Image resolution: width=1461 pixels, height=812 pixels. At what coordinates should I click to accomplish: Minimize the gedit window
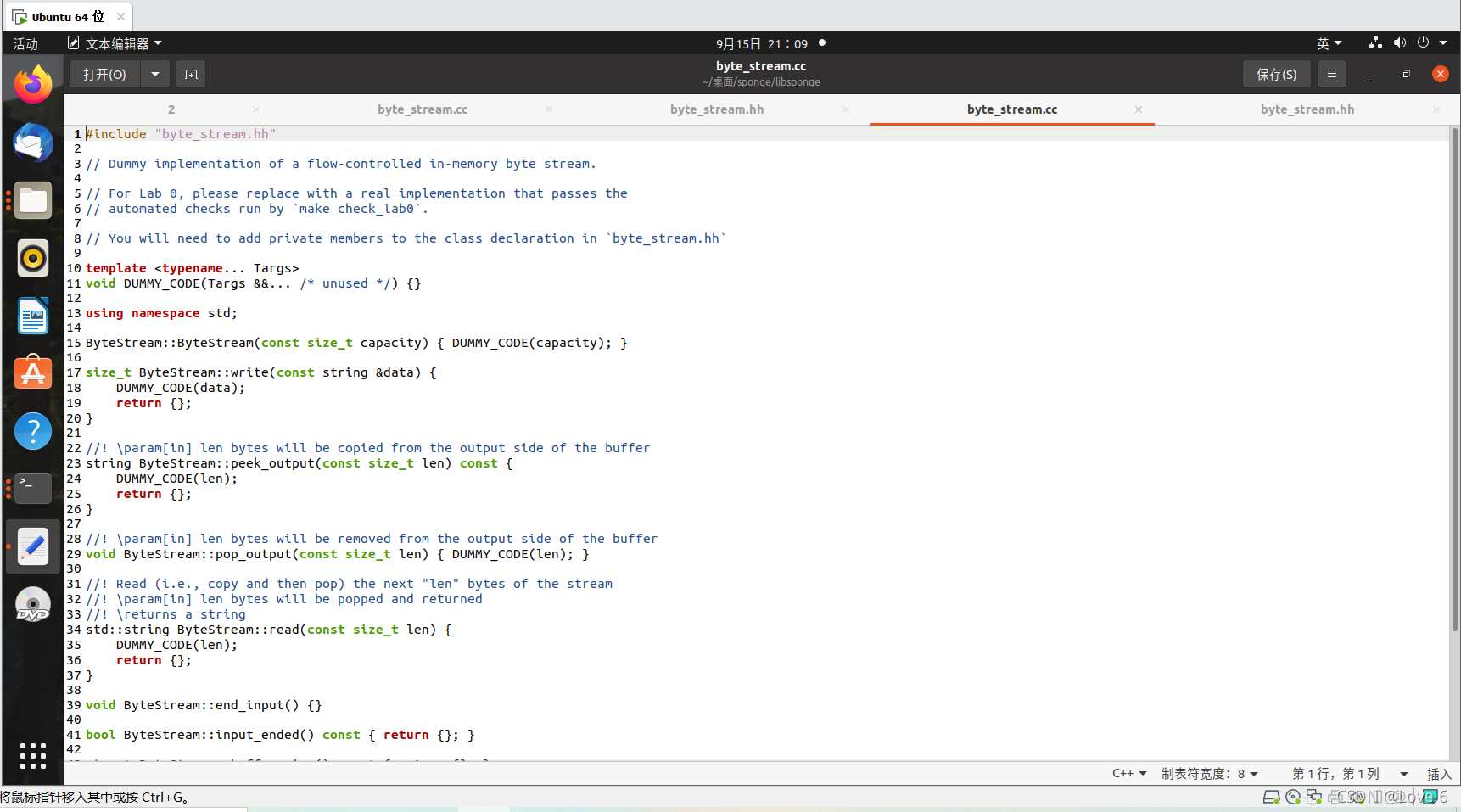(1373, 75)
